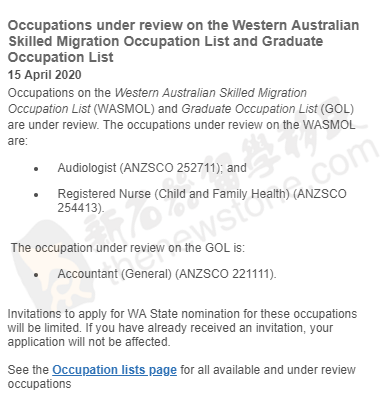Click the main article heading
Image resolution: width=384 pixels, height=399 pixels.
pos(183,41)
